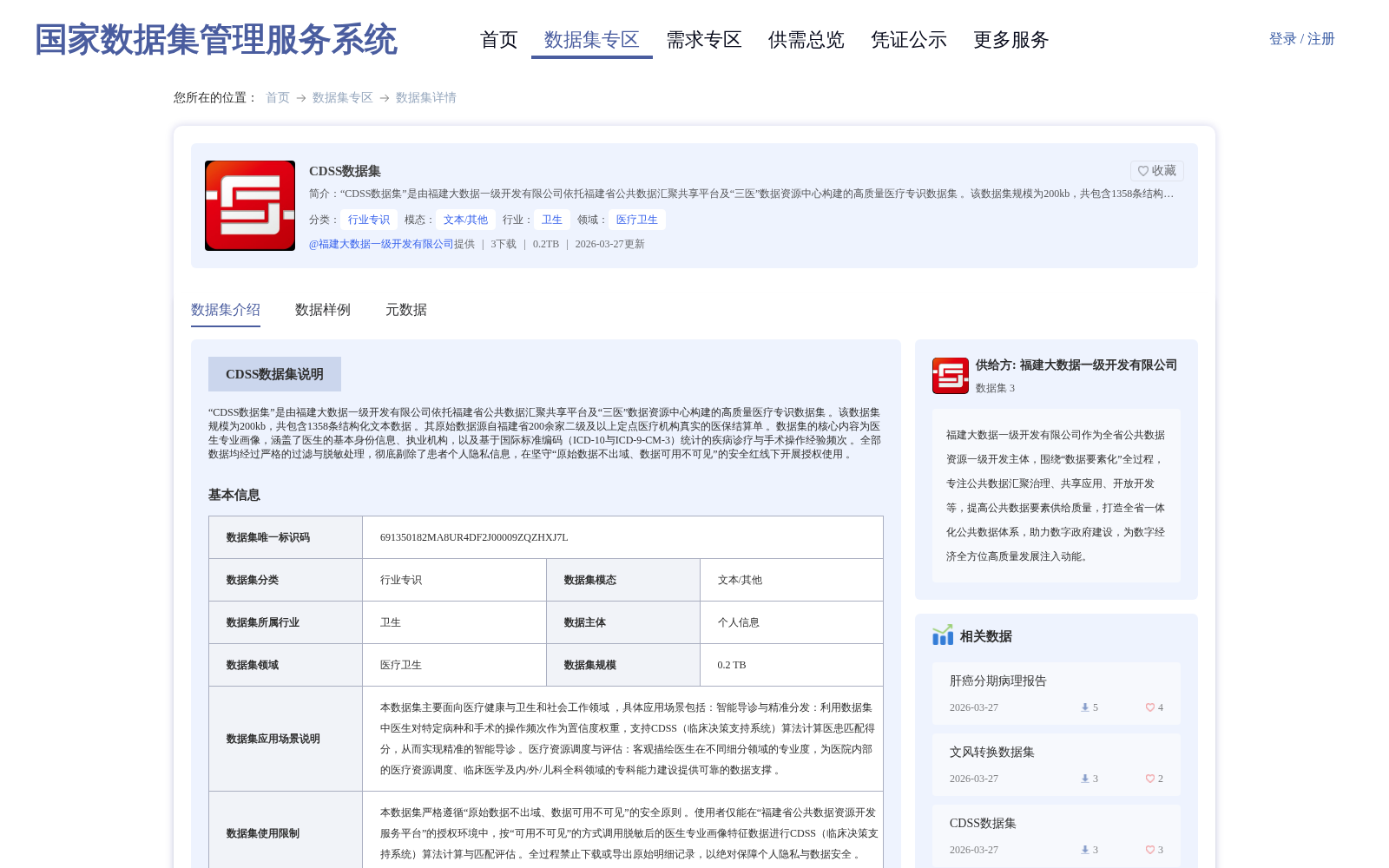Image resolution: width=1389 pixels, height=868 pixels.
Task: Click the 收藏 favorite button
Action: [1157, 171]
